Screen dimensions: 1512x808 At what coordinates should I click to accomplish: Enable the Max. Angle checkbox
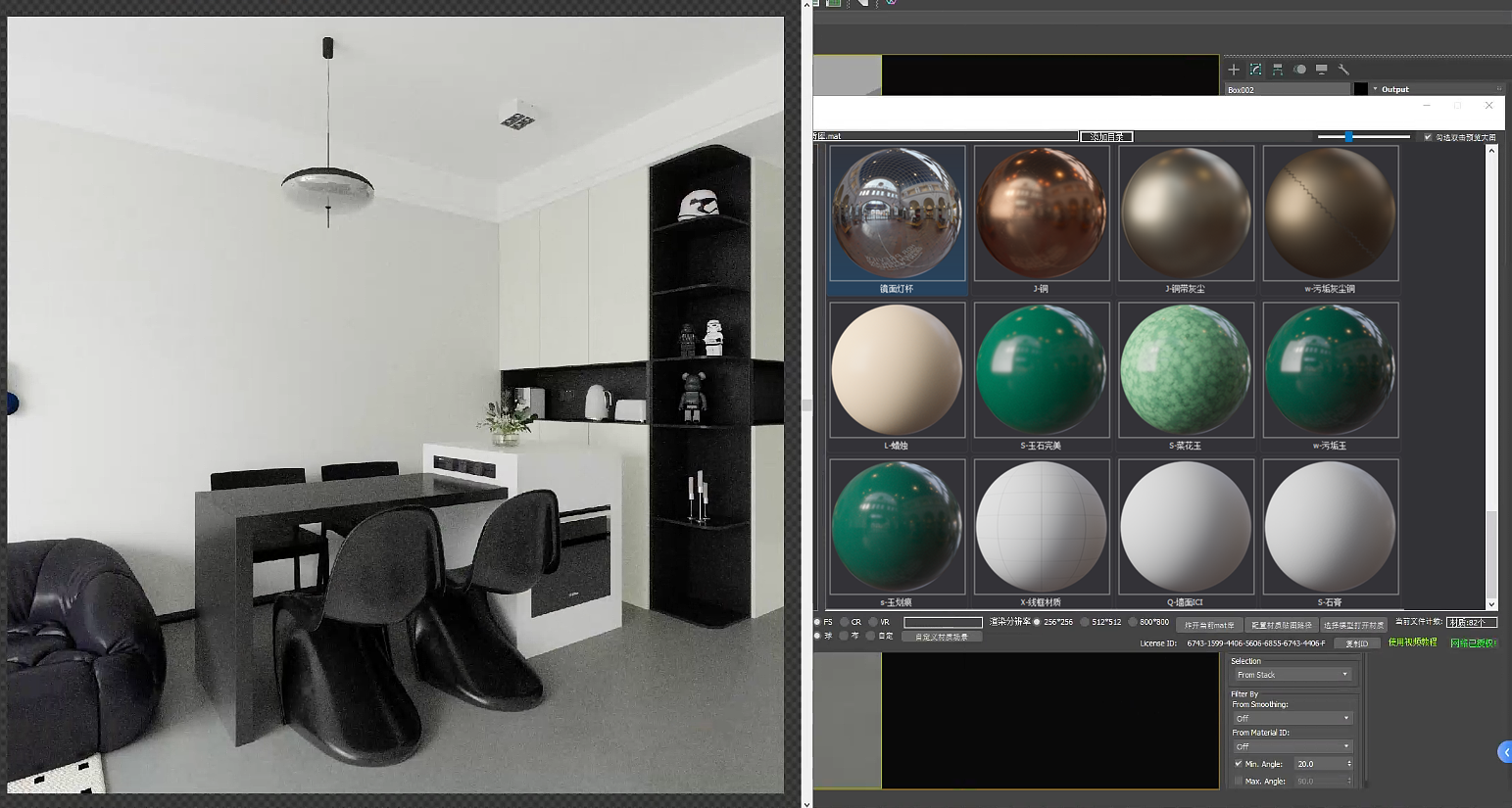click(x=1239, y=782)
